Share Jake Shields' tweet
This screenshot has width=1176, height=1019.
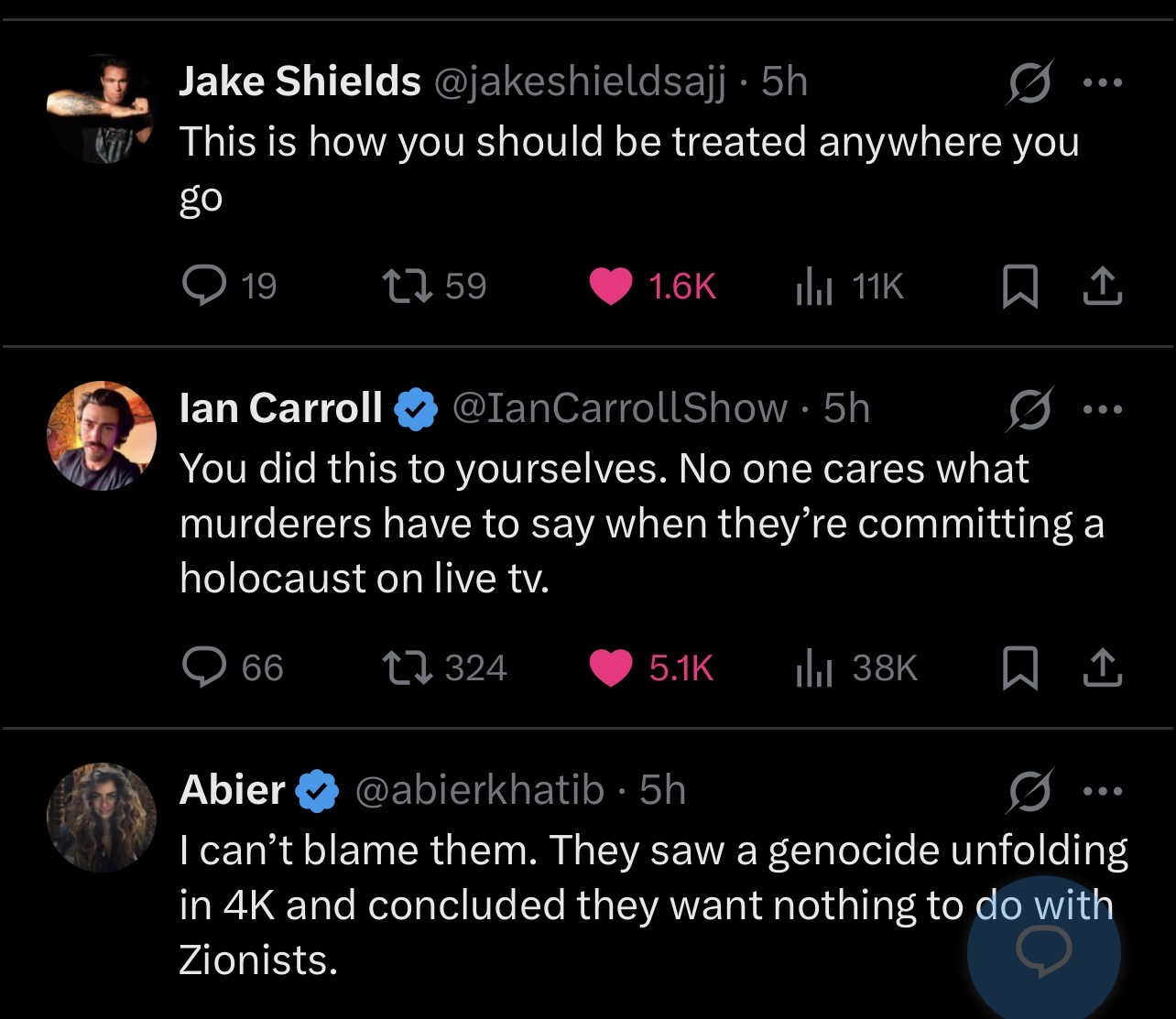pos(1102,287)
